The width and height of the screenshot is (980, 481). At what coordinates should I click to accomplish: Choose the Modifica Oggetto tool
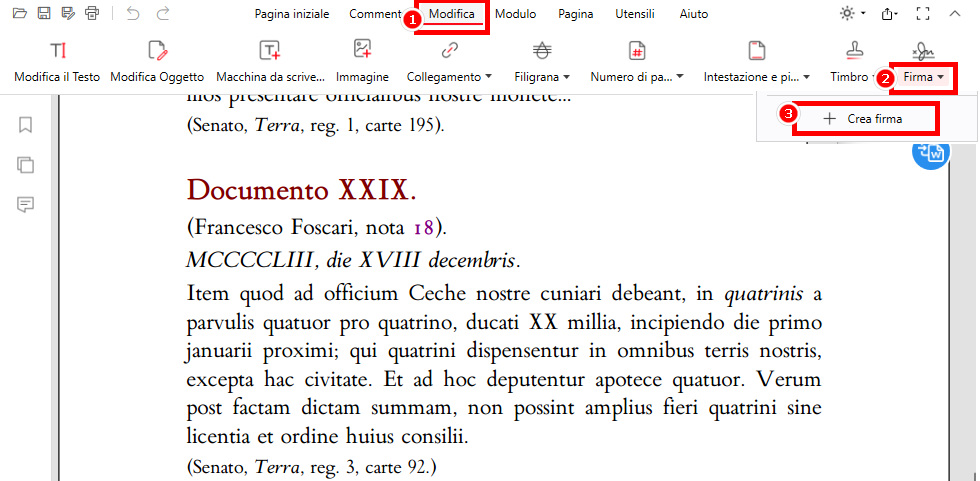157,62
